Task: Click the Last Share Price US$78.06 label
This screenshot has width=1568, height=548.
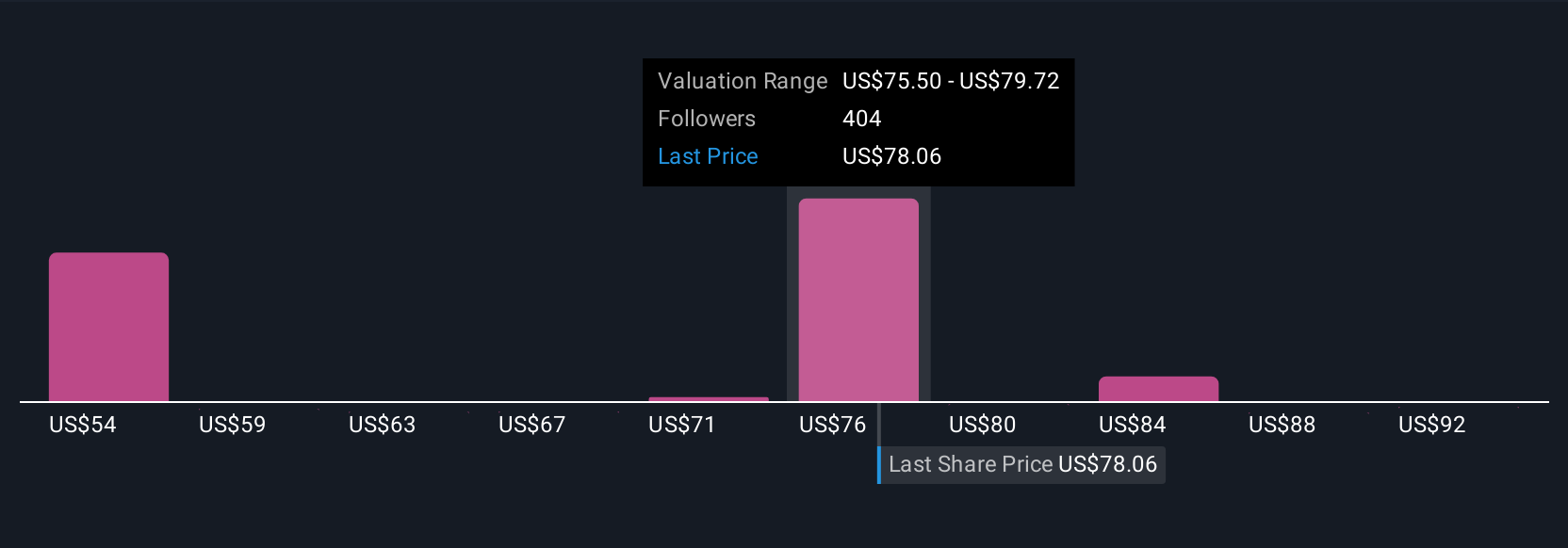Action: [1022, 464]
